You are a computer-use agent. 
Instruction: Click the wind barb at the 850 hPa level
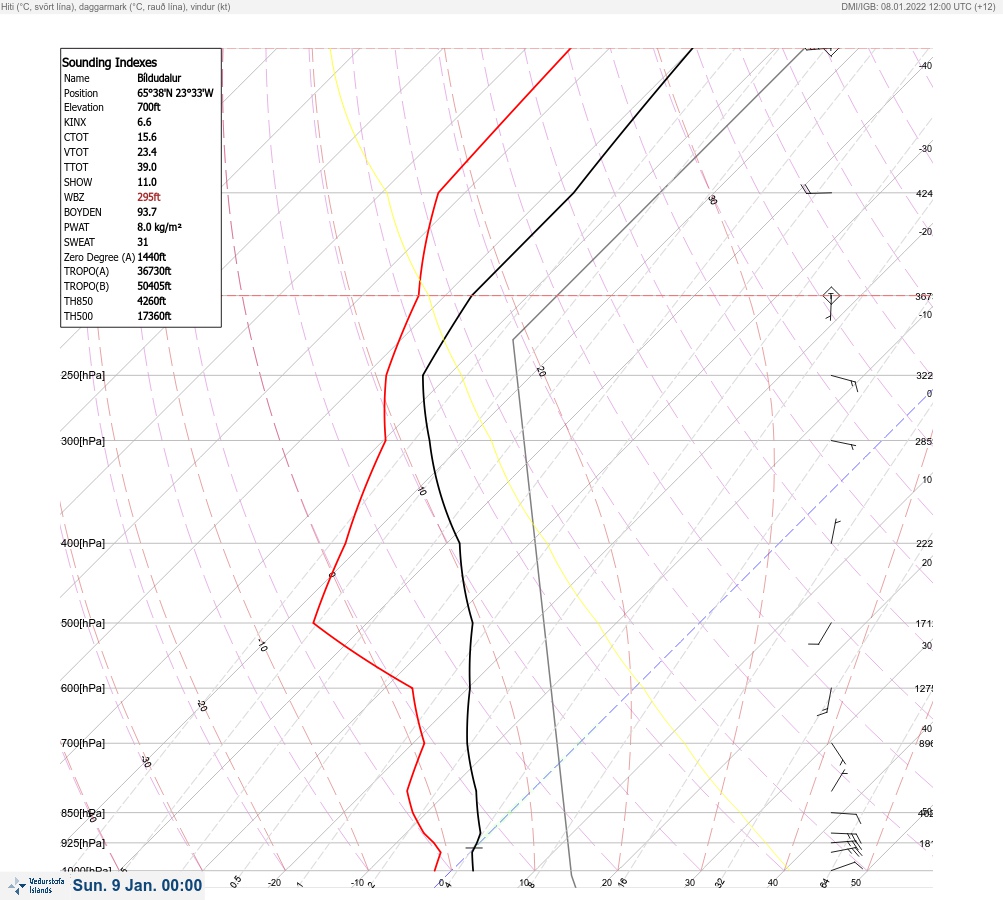click(846, 817)
